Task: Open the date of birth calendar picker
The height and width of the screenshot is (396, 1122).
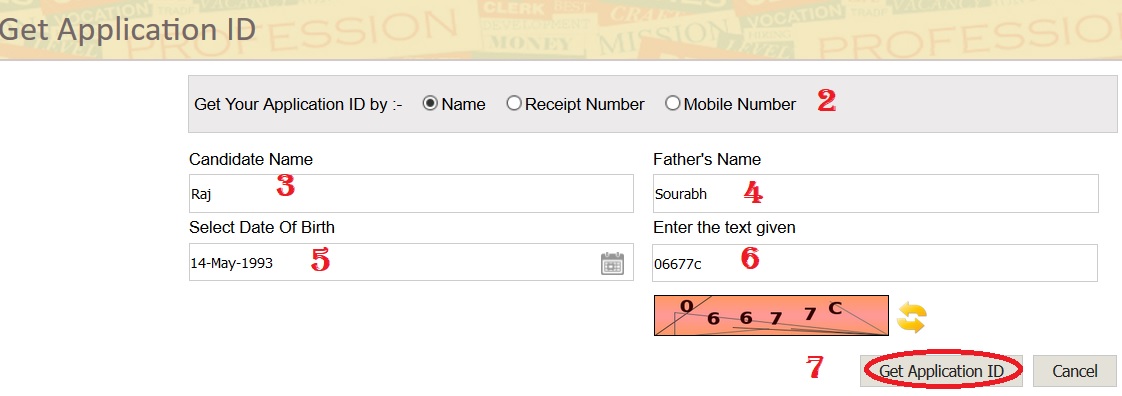Action: (x=612, y=263)
